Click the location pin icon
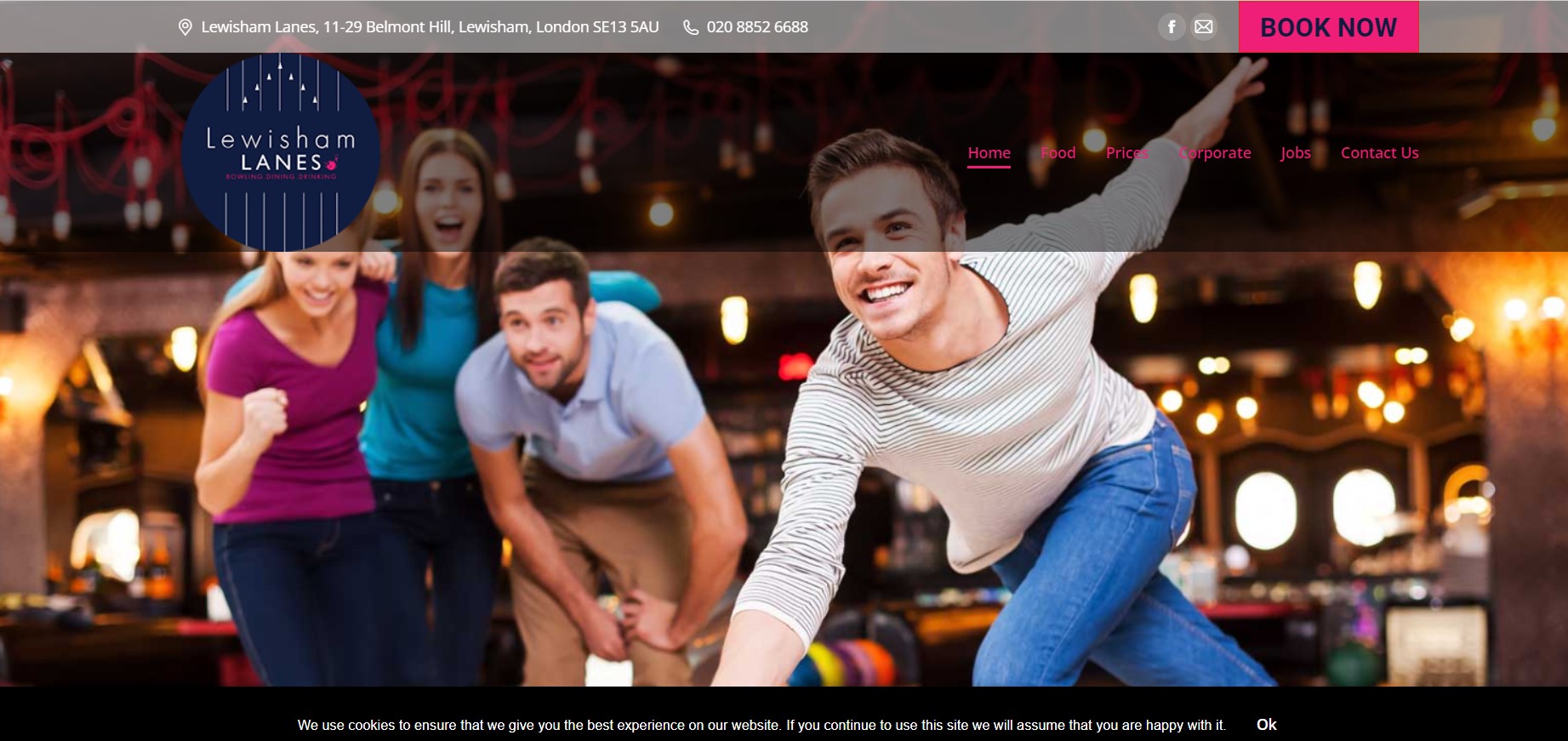This screenshot has width=1568, height=741. pyautogui.click(x=185, y=27)
